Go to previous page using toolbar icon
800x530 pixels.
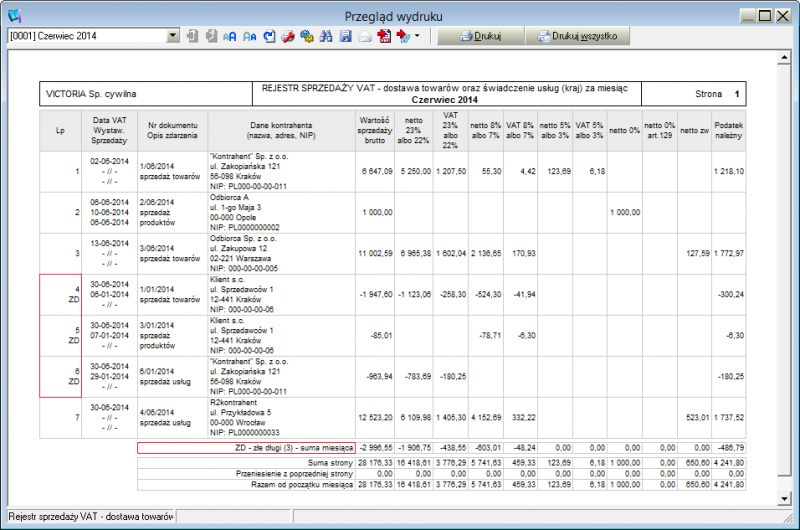[192, 36]
